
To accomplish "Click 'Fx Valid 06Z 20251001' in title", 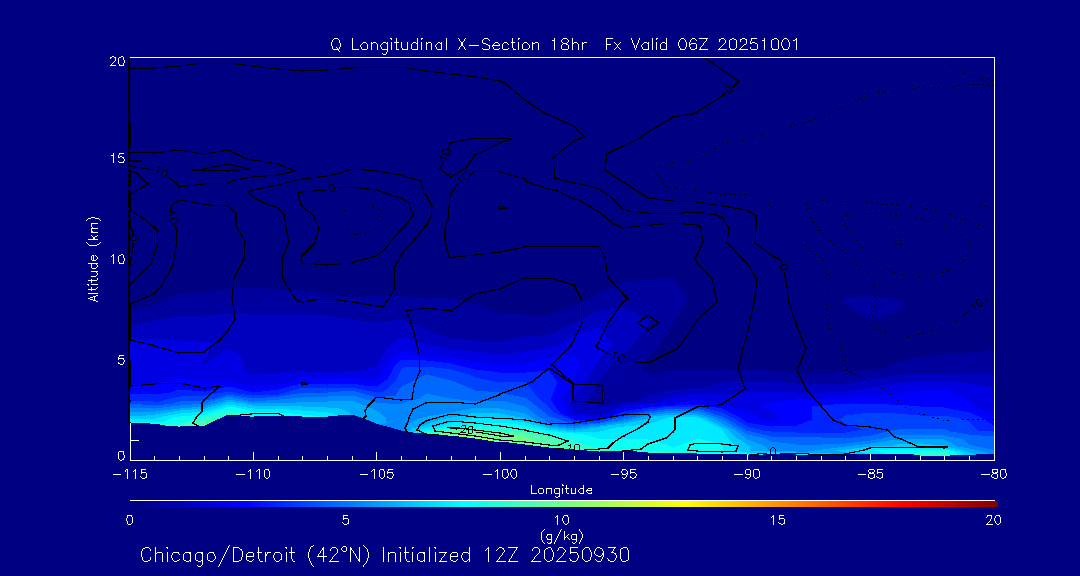I will pos(702,45).
